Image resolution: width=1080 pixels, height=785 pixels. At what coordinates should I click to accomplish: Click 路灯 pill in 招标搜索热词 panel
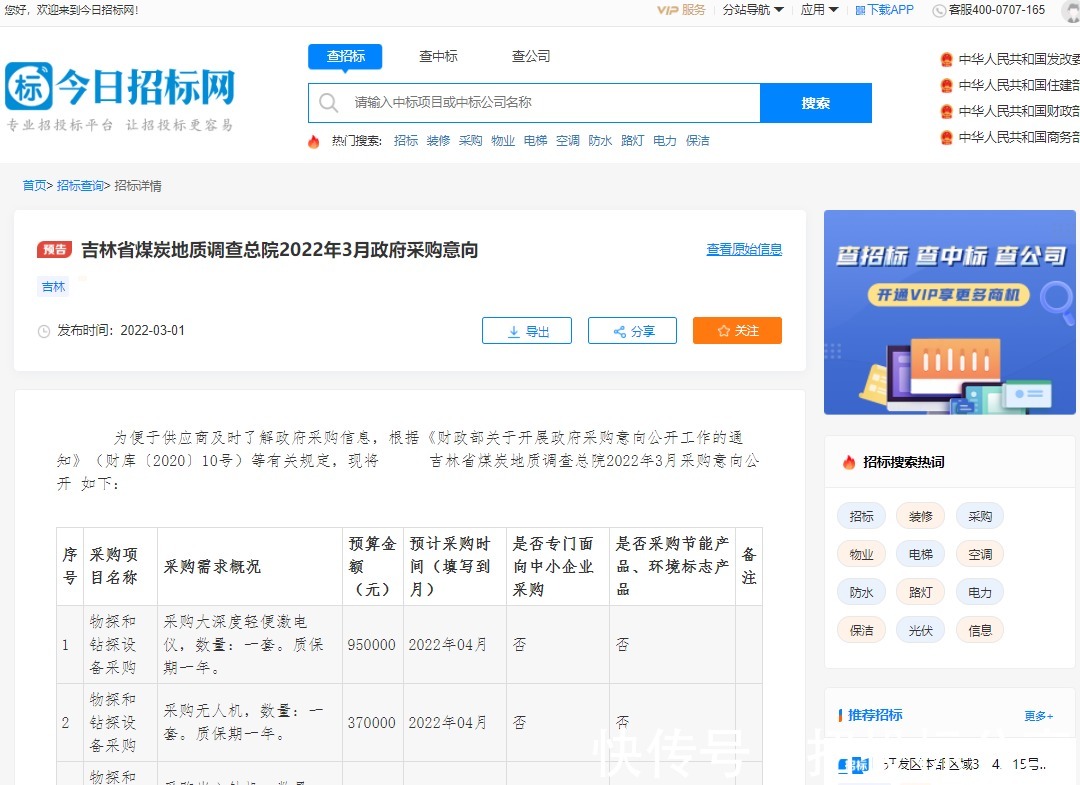coord(920,592)
